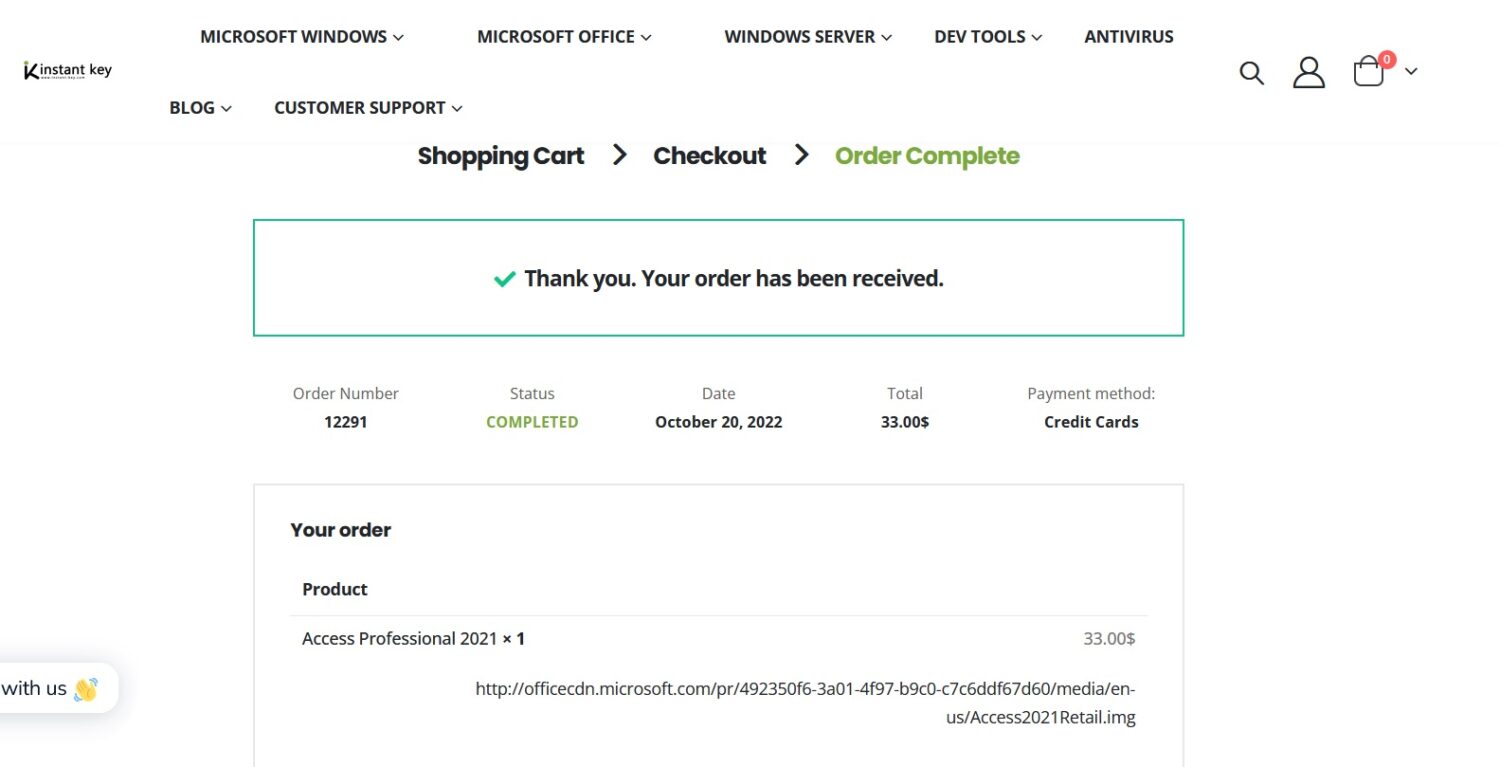Go to the Checkout step
Image resolution: width=1500 pixels, height=767 pixels.
pos(710,156)
